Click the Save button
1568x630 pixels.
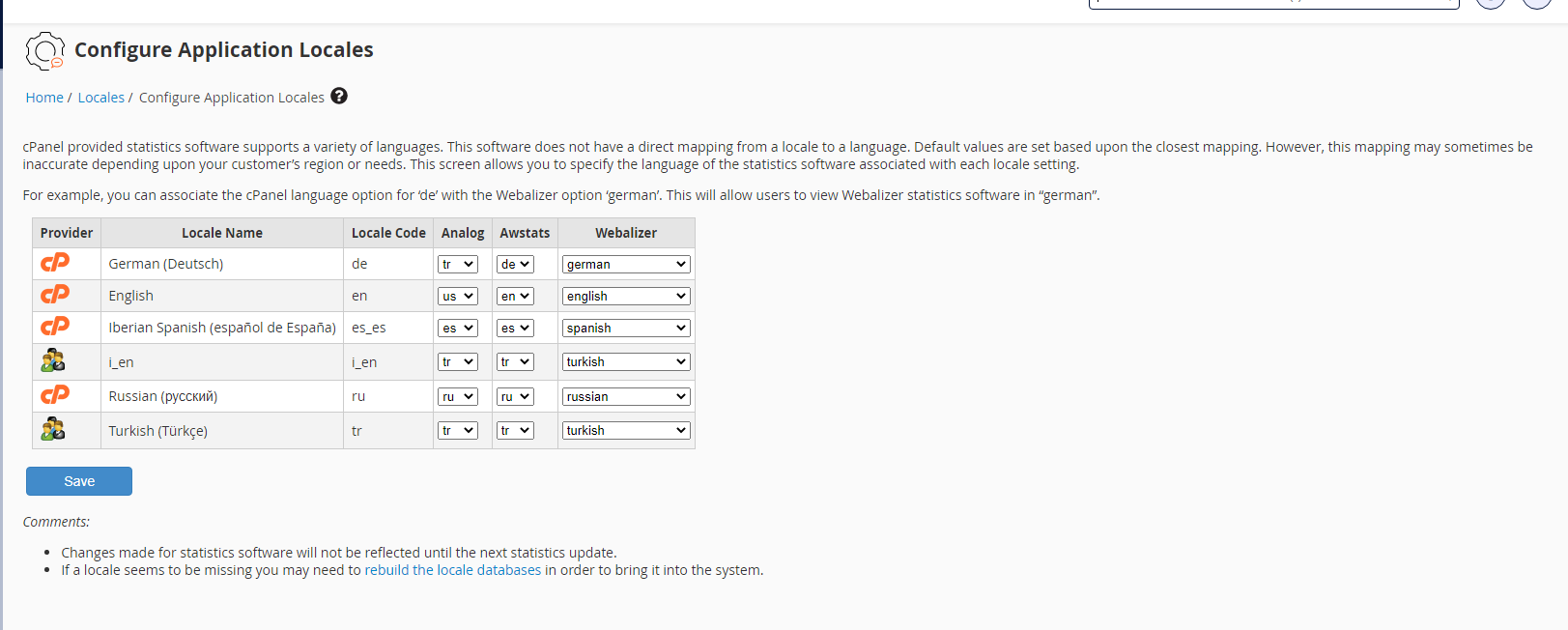coord(79,481)
